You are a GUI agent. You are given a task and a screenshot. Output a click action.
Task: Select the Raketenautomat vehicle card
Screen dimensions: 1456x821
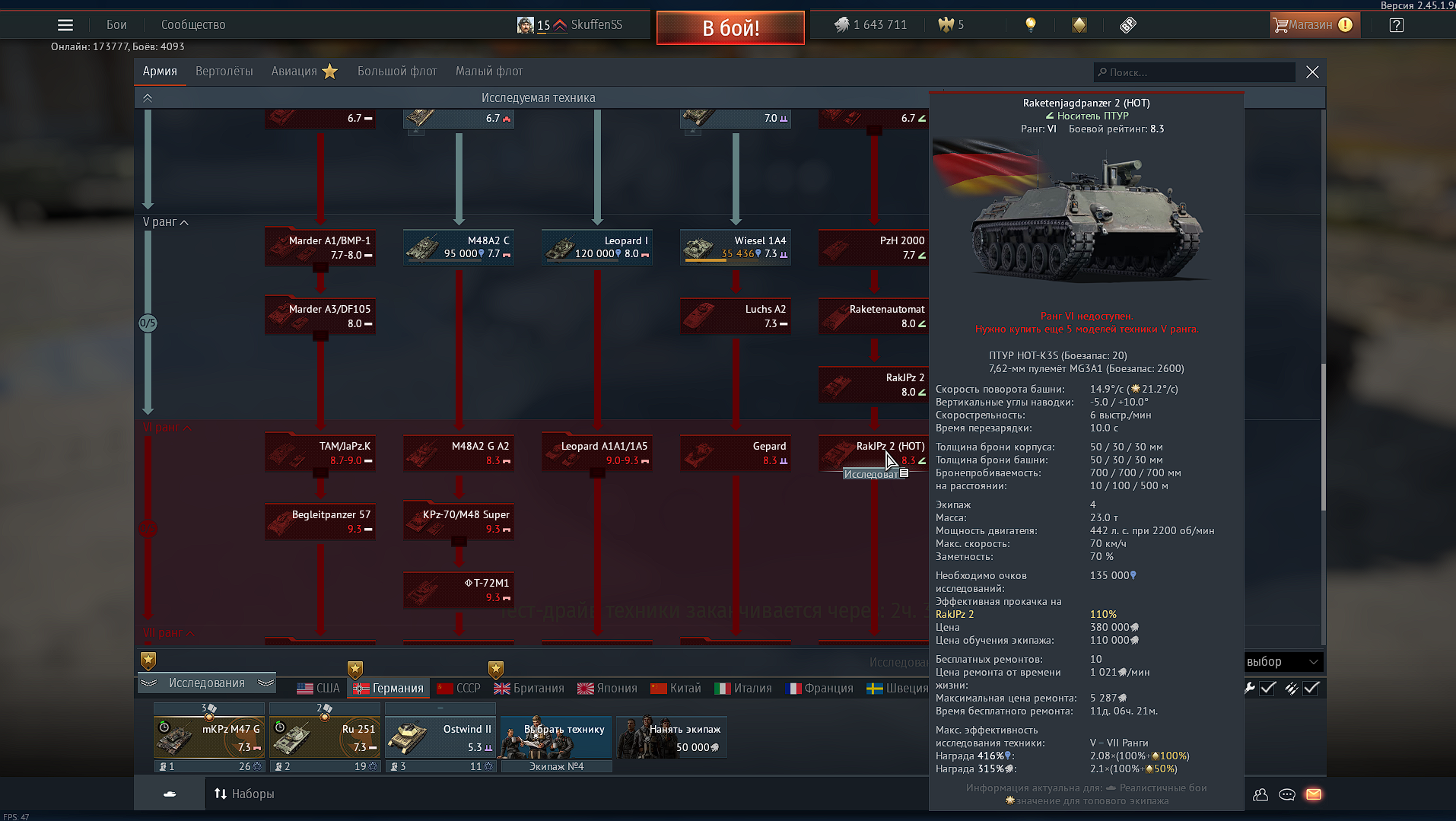874,316
